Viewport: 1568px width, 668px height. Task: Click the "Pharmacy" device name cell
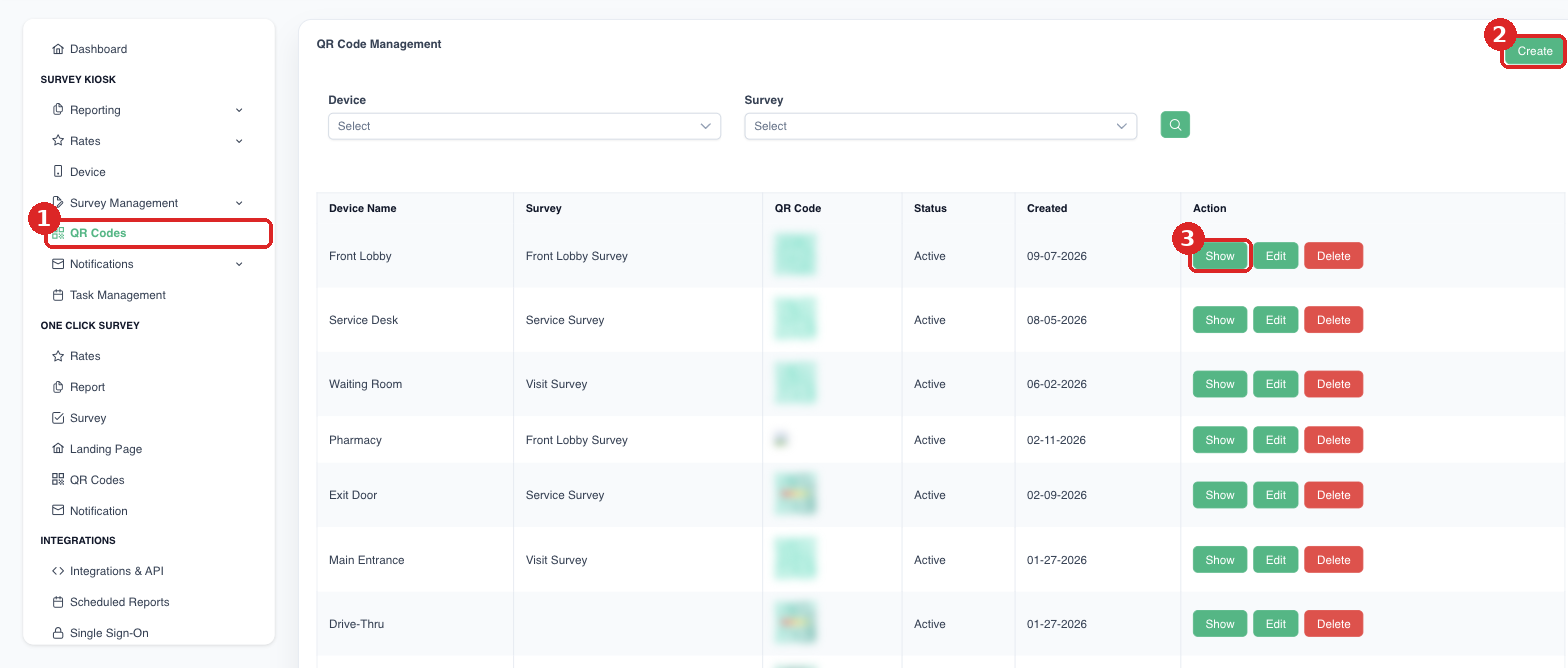[x=355, y=440]
